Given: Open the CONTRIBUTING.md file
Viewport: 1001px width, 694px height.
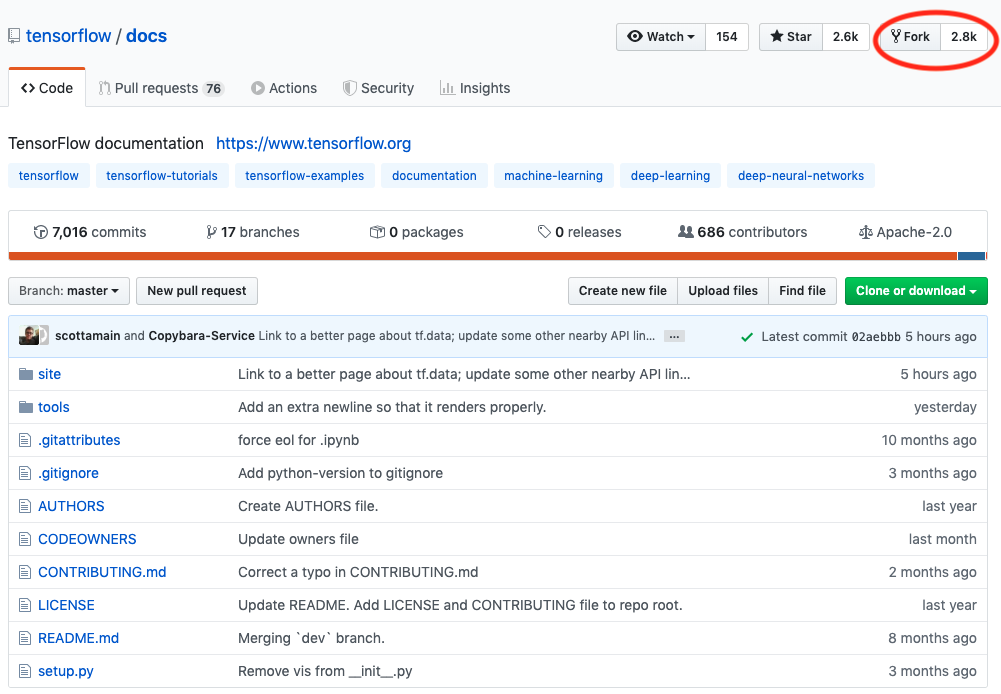Looking at the screenshot, I should click(x=102, y=573).
